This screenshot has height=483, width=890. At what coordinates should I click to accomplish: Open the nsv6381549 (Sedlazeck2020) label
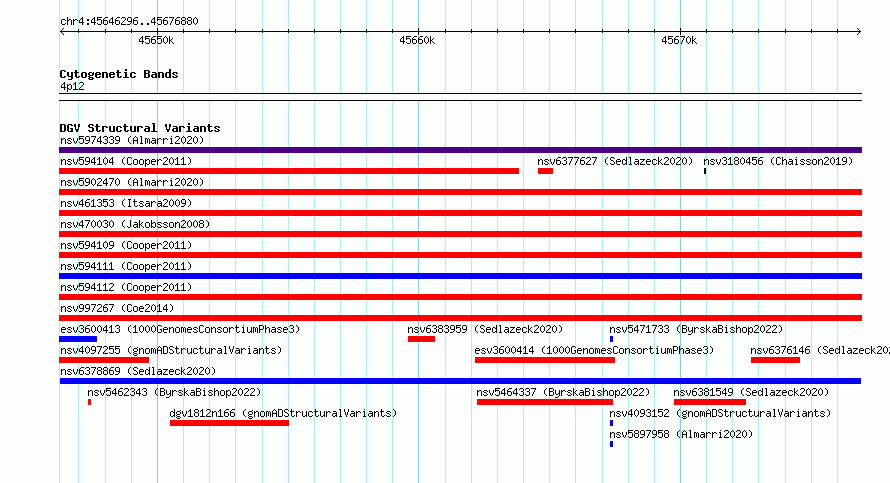[751, 392]
